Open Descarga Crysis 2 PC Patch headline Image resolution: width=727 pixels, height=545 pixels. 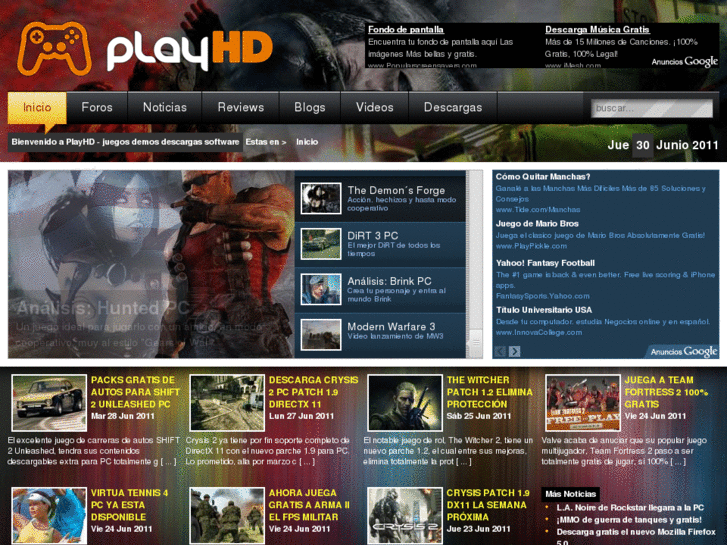(x=313, y=392)
